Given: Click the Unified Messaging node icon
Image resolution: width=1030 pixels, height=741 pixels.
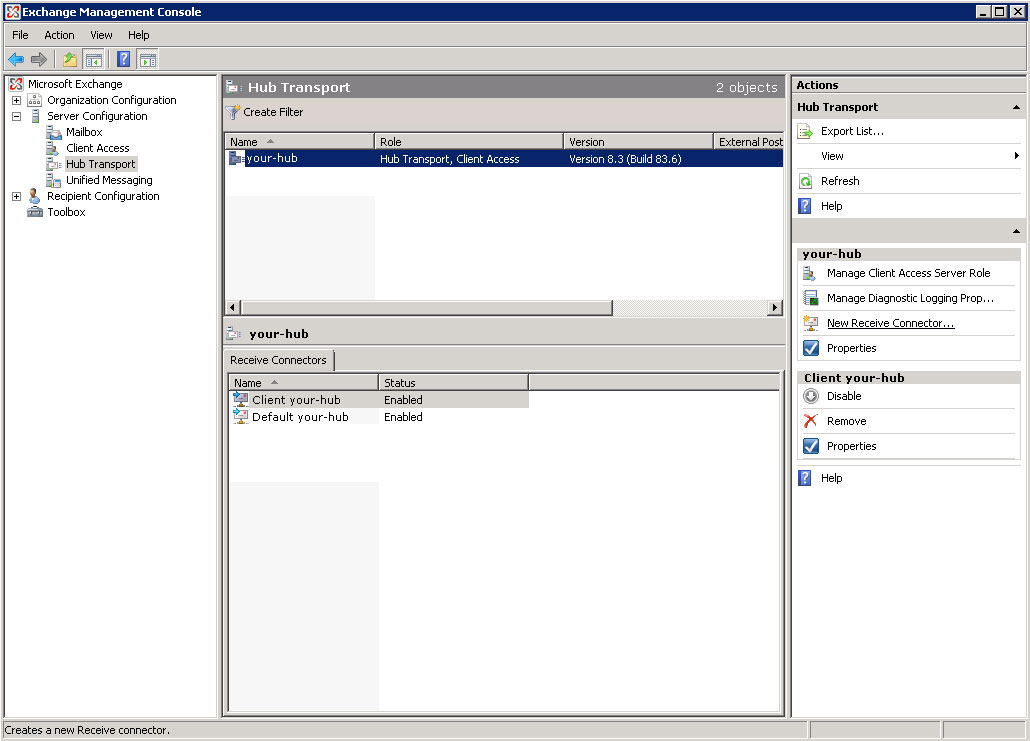Looking at the screenshot, I should click(54, 180).
